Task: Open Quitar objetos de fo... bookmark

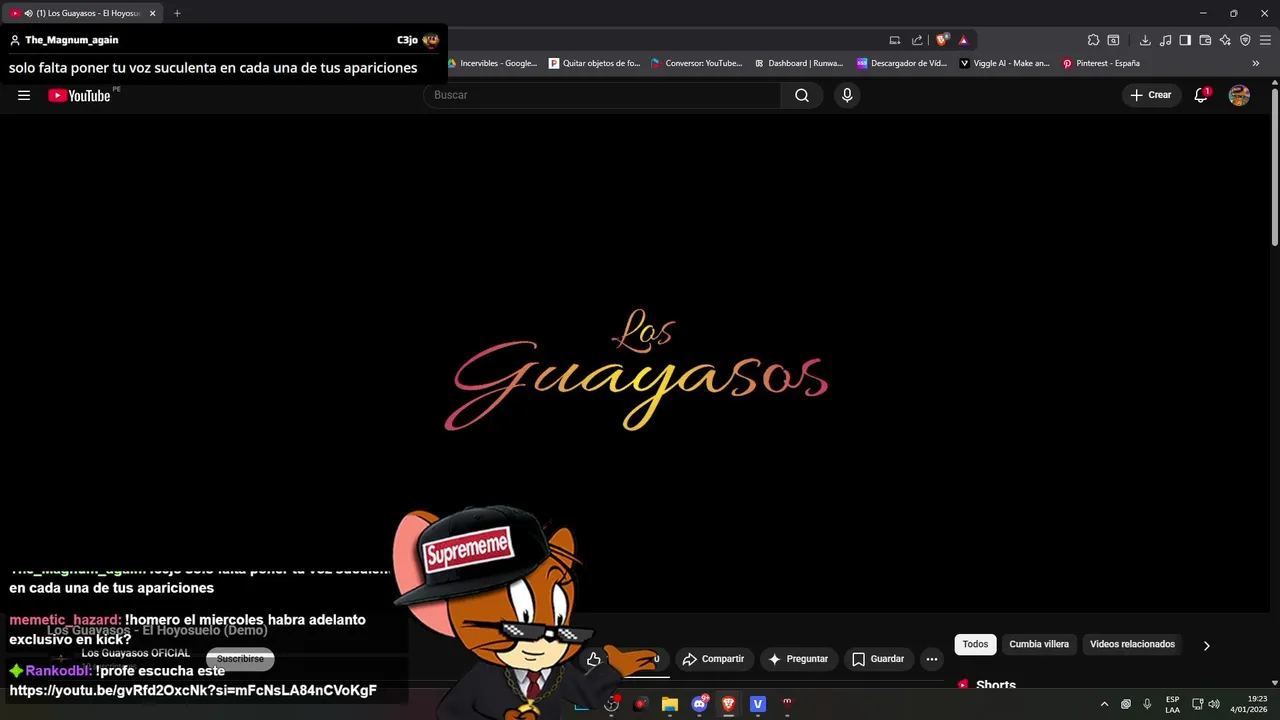Action: [x=595, y=63]
